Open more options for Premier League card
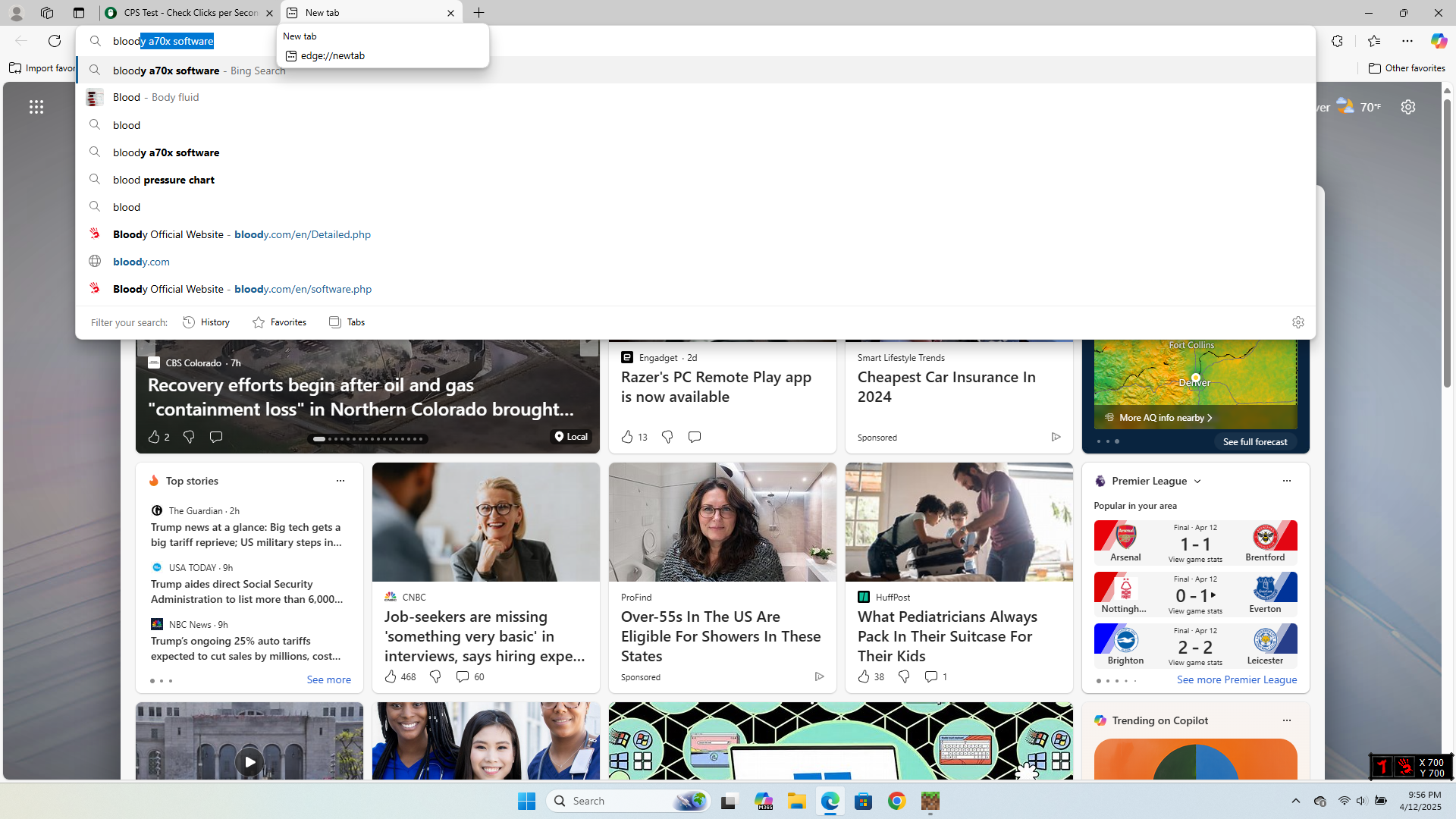The width and height of the screenshot is (1456, 819). tap(1287, 481)
